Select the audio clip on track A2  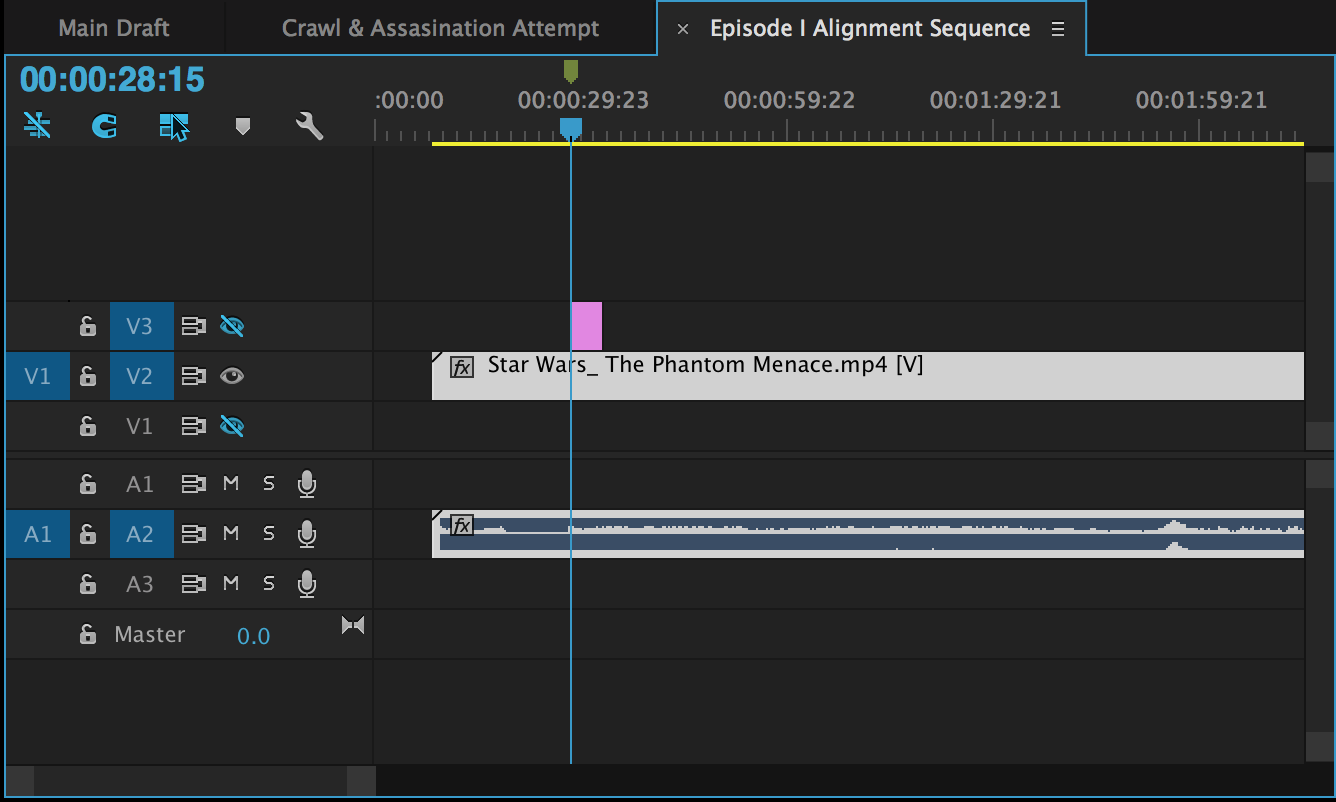[868, 534]
